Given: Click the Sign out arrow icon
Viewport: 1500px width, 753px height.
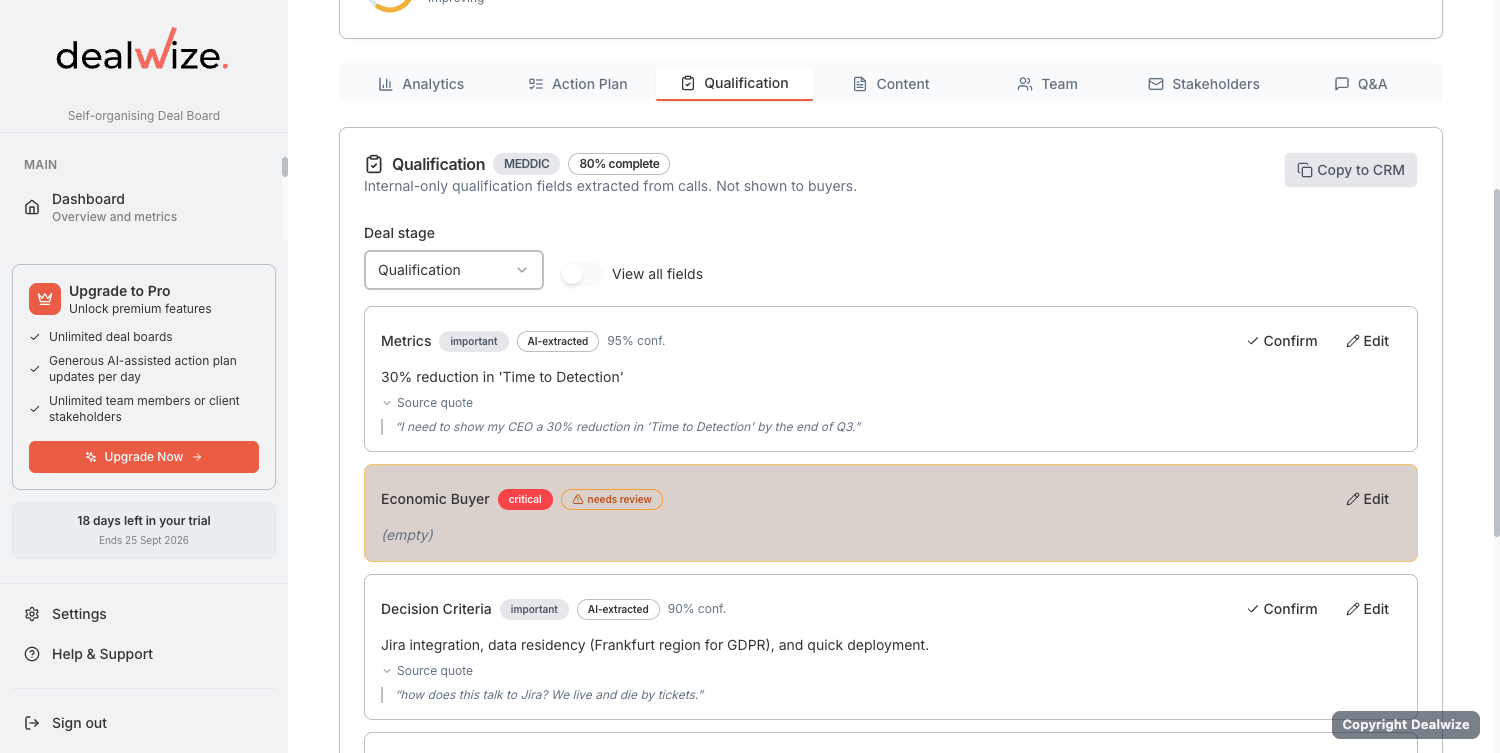Looking at the screenshot, I should pyautogui.click(x=32, y=723).
